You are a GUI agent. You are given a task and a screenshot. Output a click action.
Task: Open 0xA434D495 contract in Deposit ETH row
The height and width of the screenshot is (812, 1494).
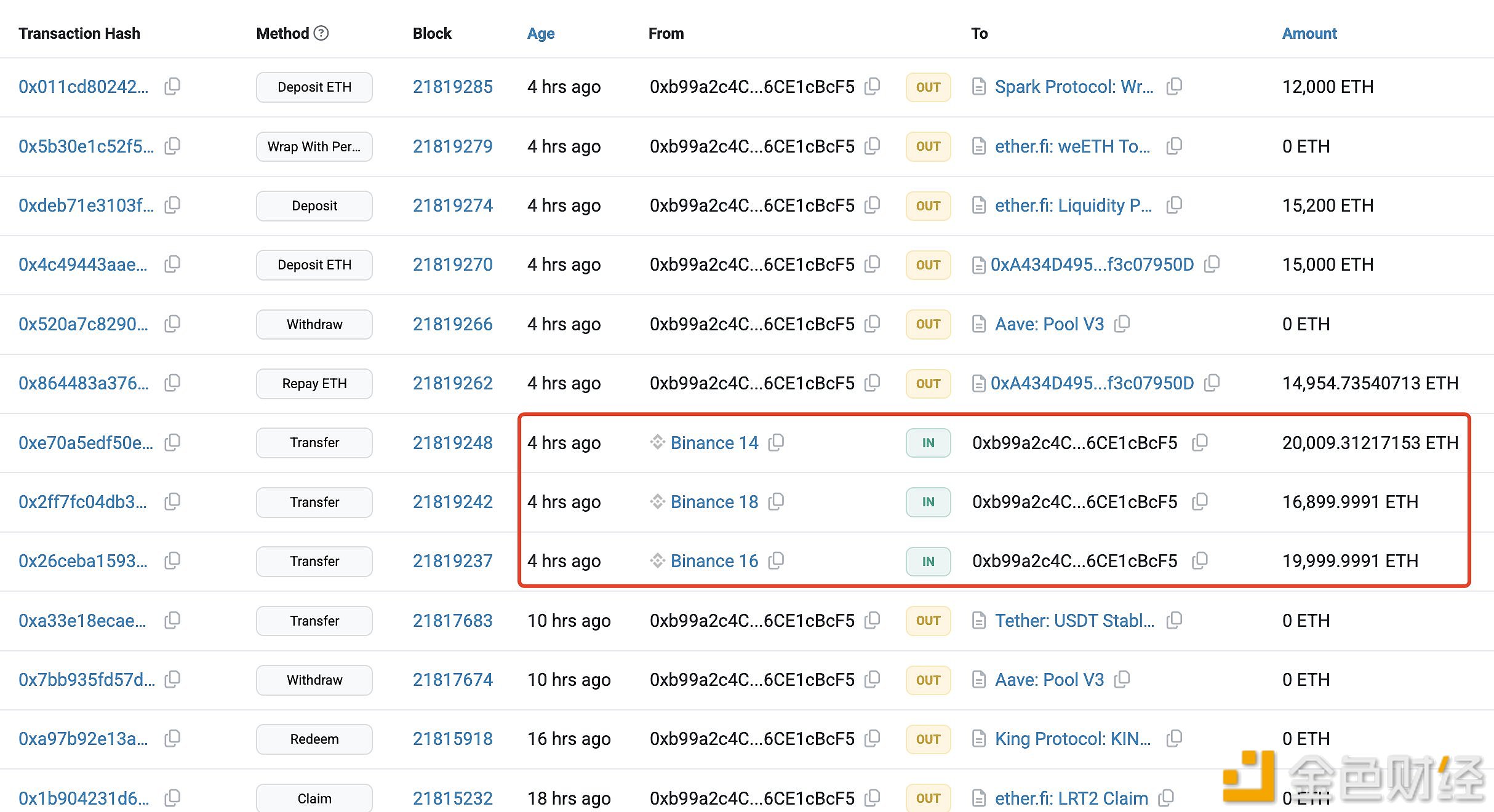1092,265
